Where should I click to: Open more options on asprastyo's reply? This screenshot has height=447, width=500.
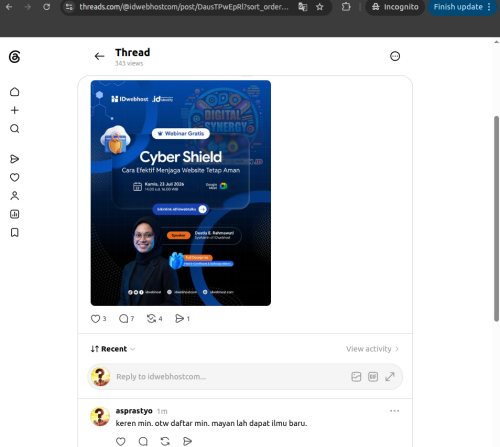click(x=394, y=411)
